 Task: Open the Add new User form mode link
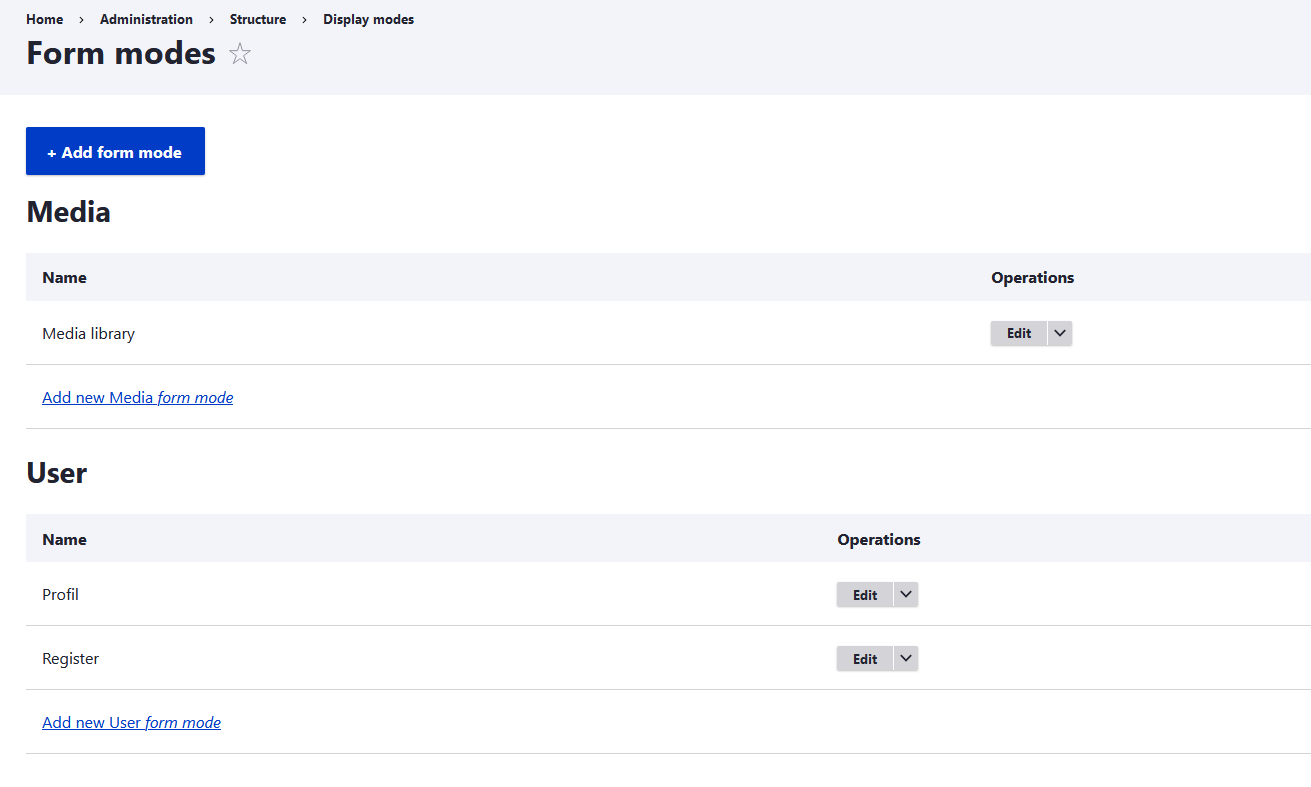[131, 723]
